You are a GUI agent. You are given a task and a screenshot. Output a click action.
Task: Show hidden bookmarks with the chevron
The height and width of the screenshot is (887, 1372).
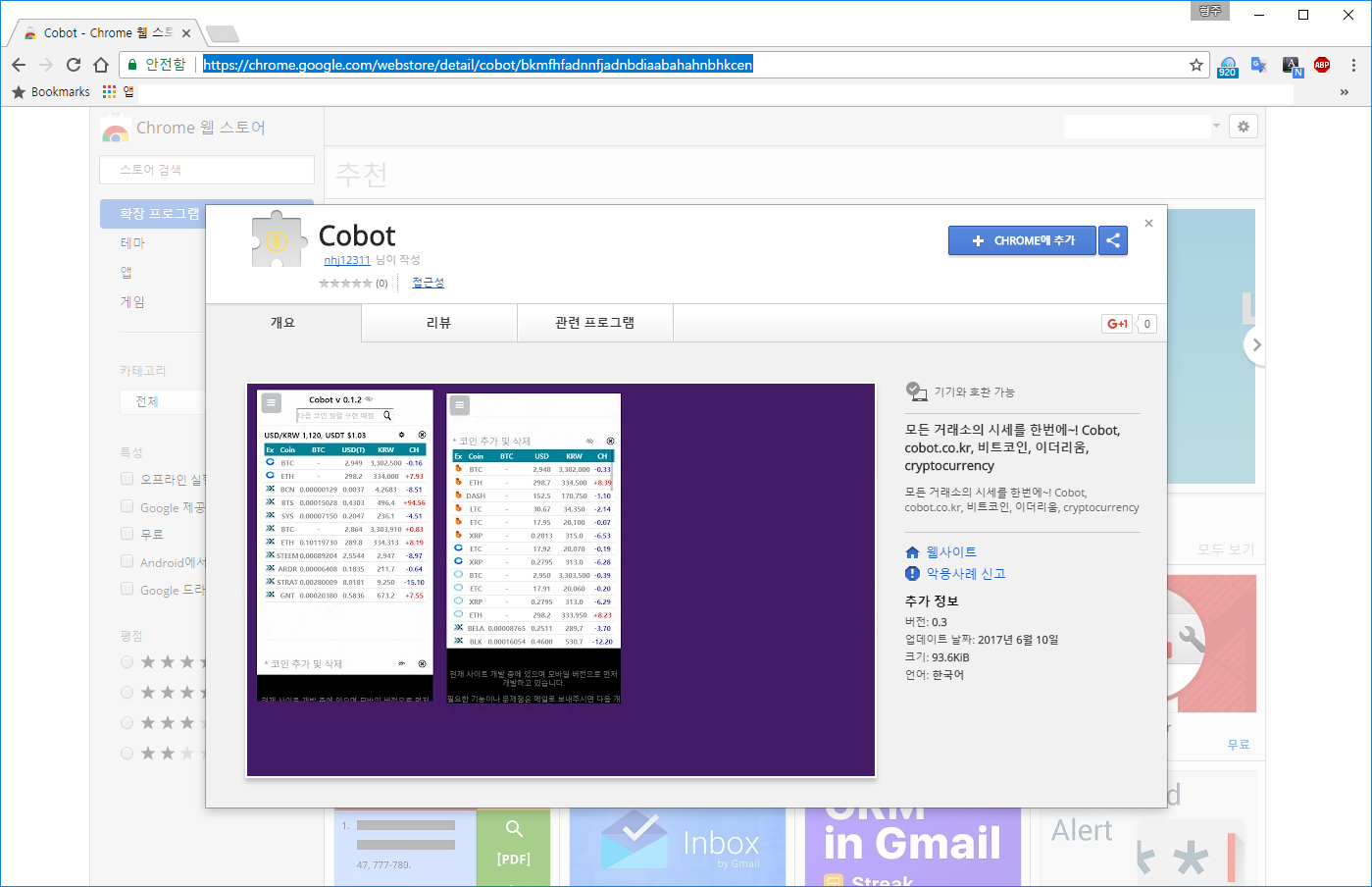[1345, 92]
